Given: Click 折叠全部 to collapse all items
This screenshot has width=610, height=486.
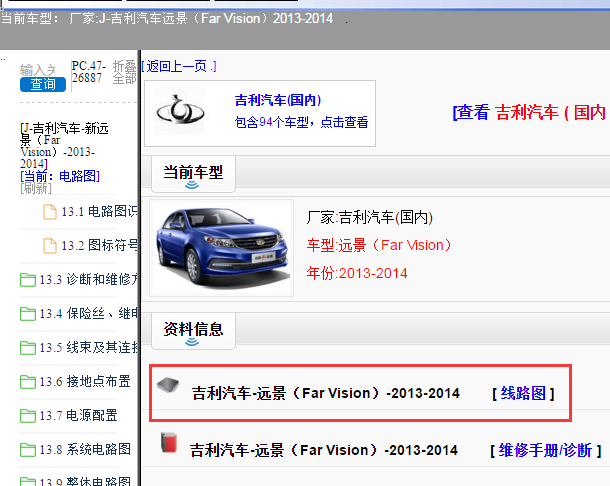Looking at the screenshot, I should tap(124, 72).
